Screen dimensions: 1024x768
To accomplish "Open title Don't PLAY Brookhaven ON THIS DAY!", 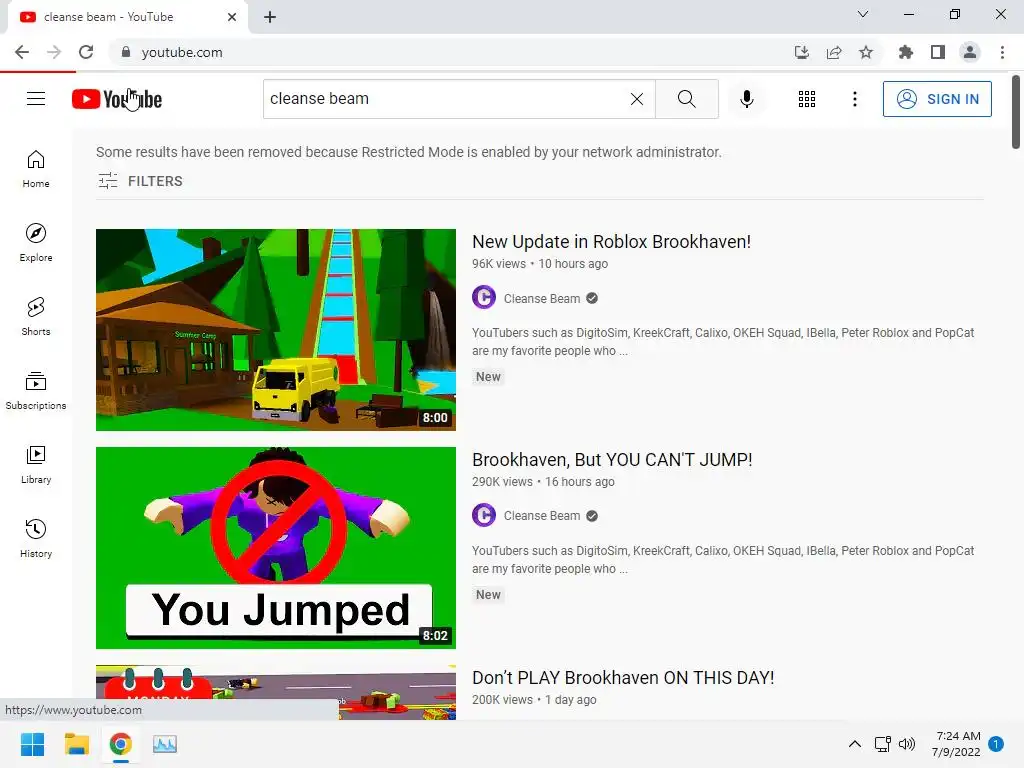I will (623, 678).
